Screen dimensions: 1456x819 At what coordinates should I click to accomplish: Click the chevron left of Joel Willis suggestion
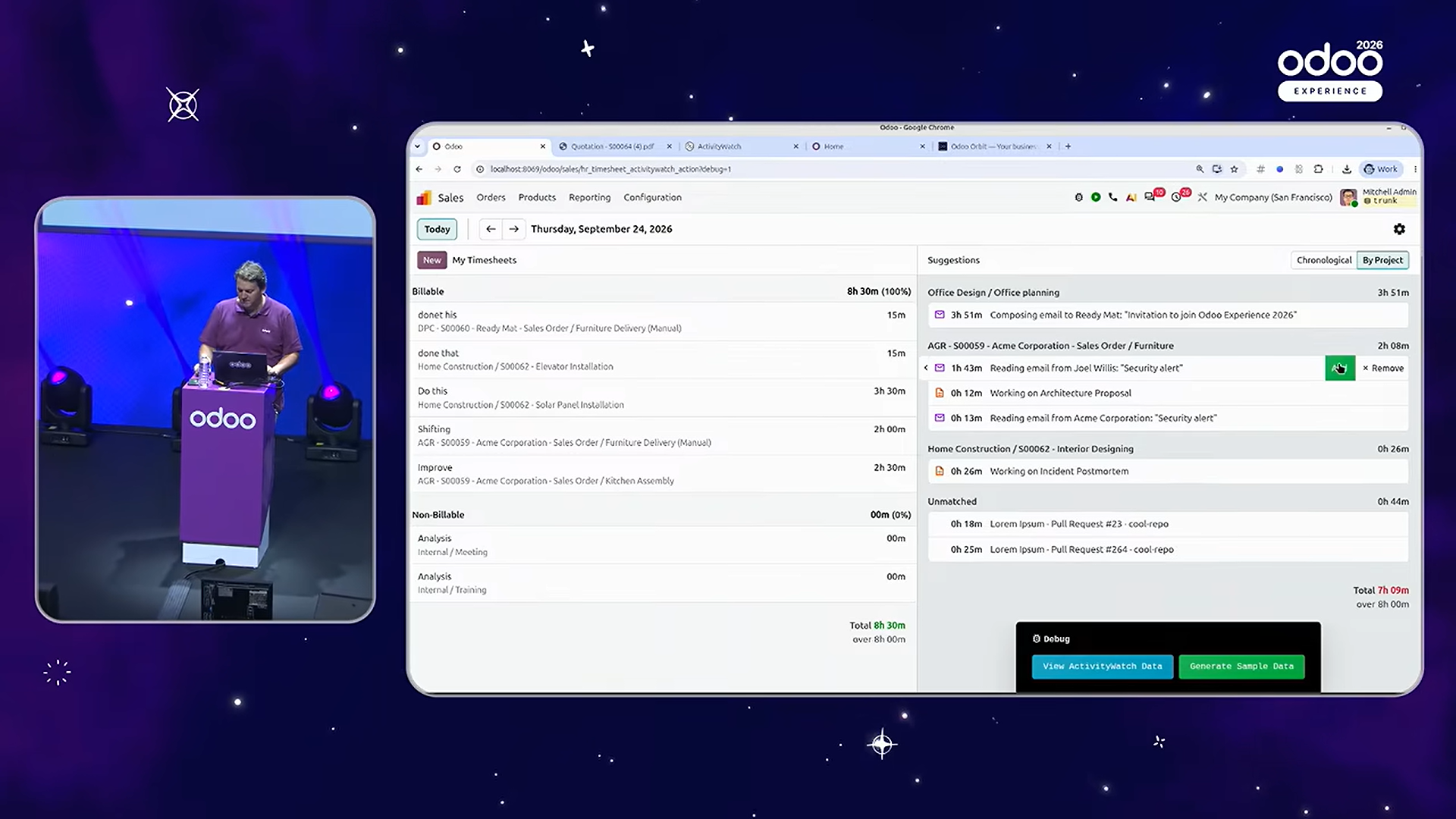pos(926,368)
